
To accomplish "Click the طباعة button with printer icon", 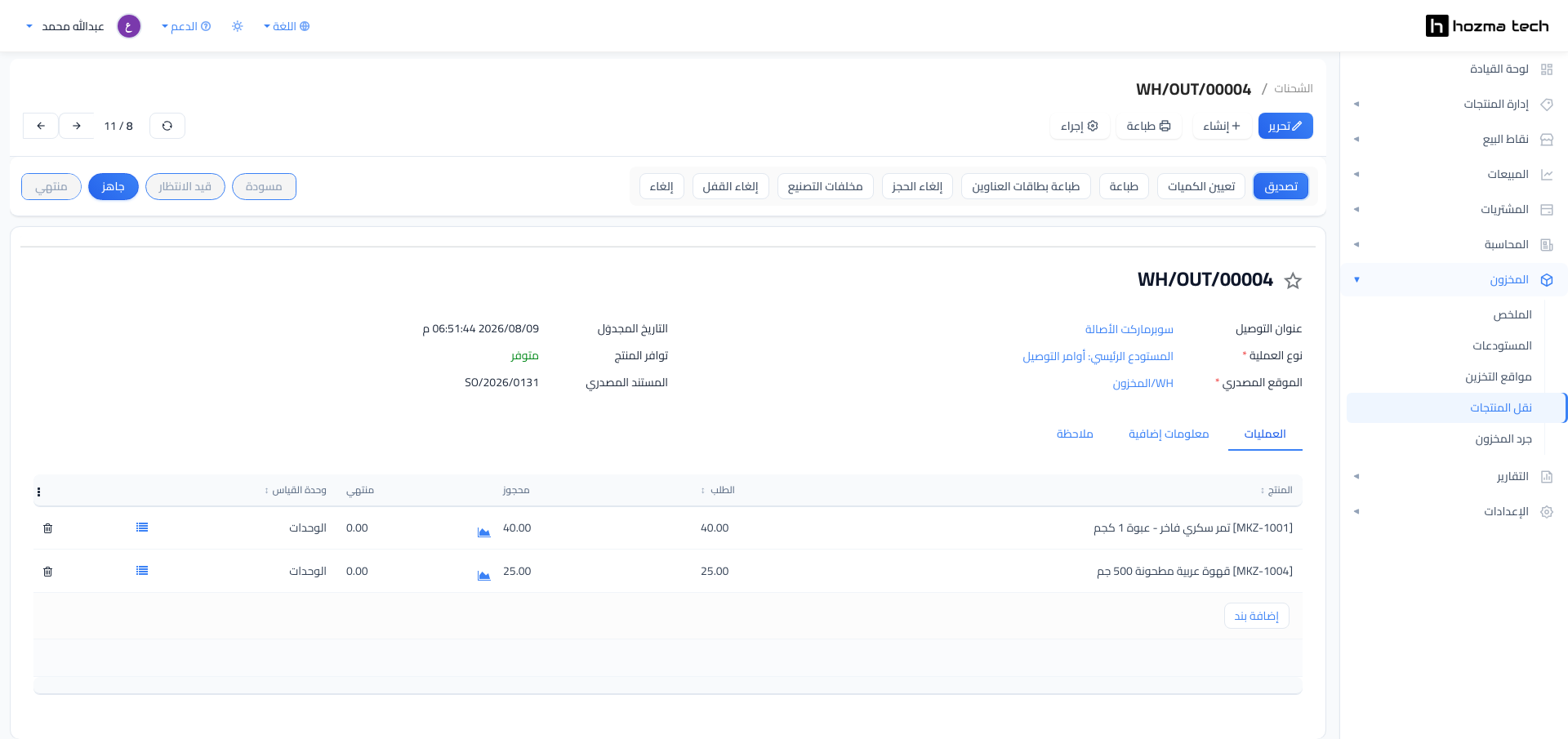I will pos(1148,126).
